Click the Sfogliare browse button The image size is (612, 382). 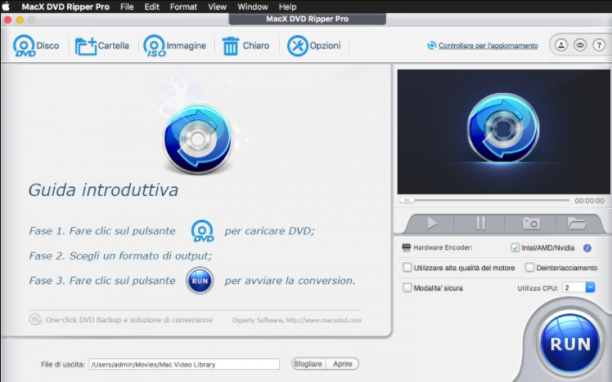coord(308,364)
